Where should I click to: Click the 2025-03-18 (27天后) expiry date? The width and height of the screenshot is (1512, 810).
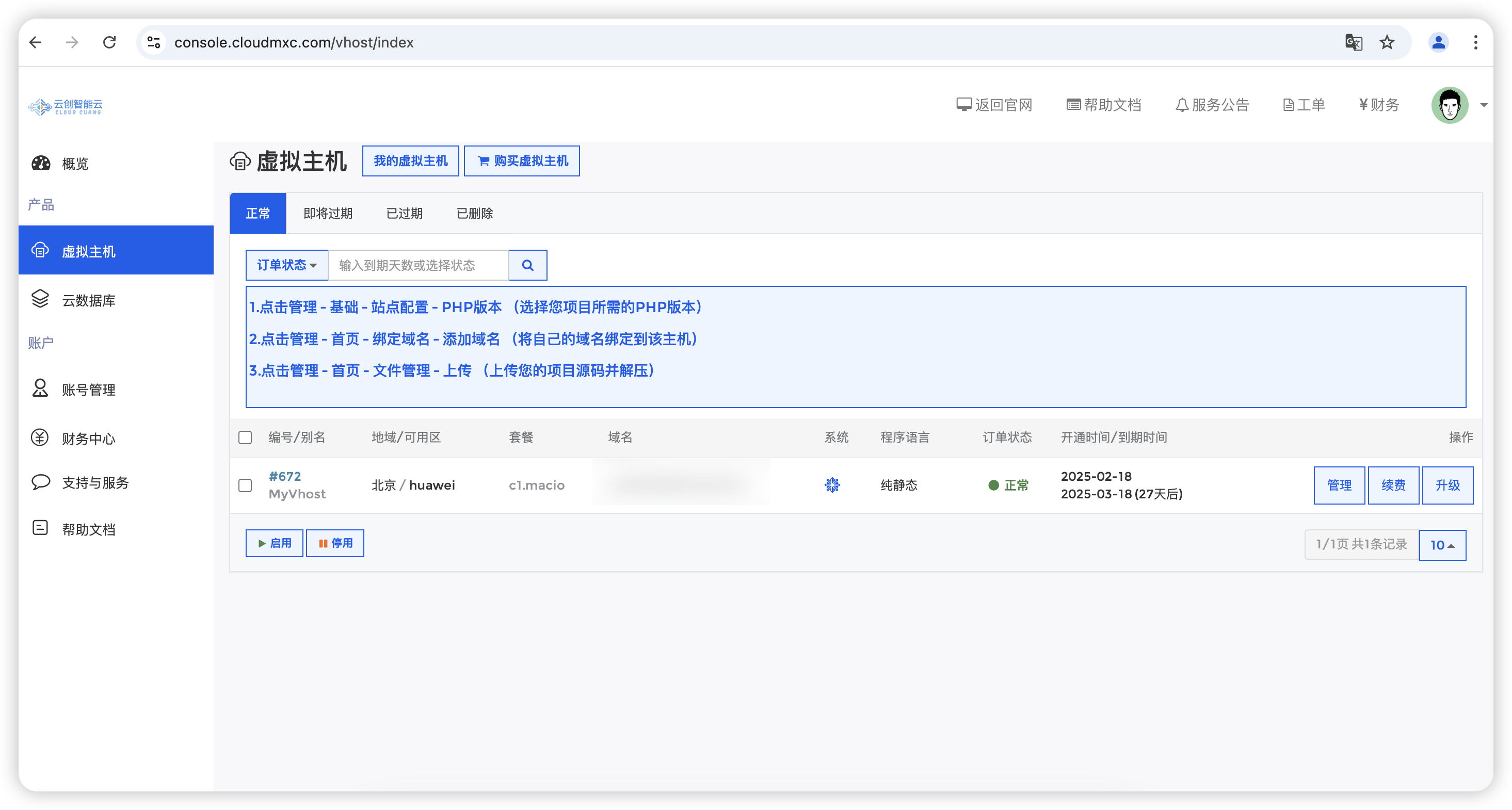[x=1121, y=494]
